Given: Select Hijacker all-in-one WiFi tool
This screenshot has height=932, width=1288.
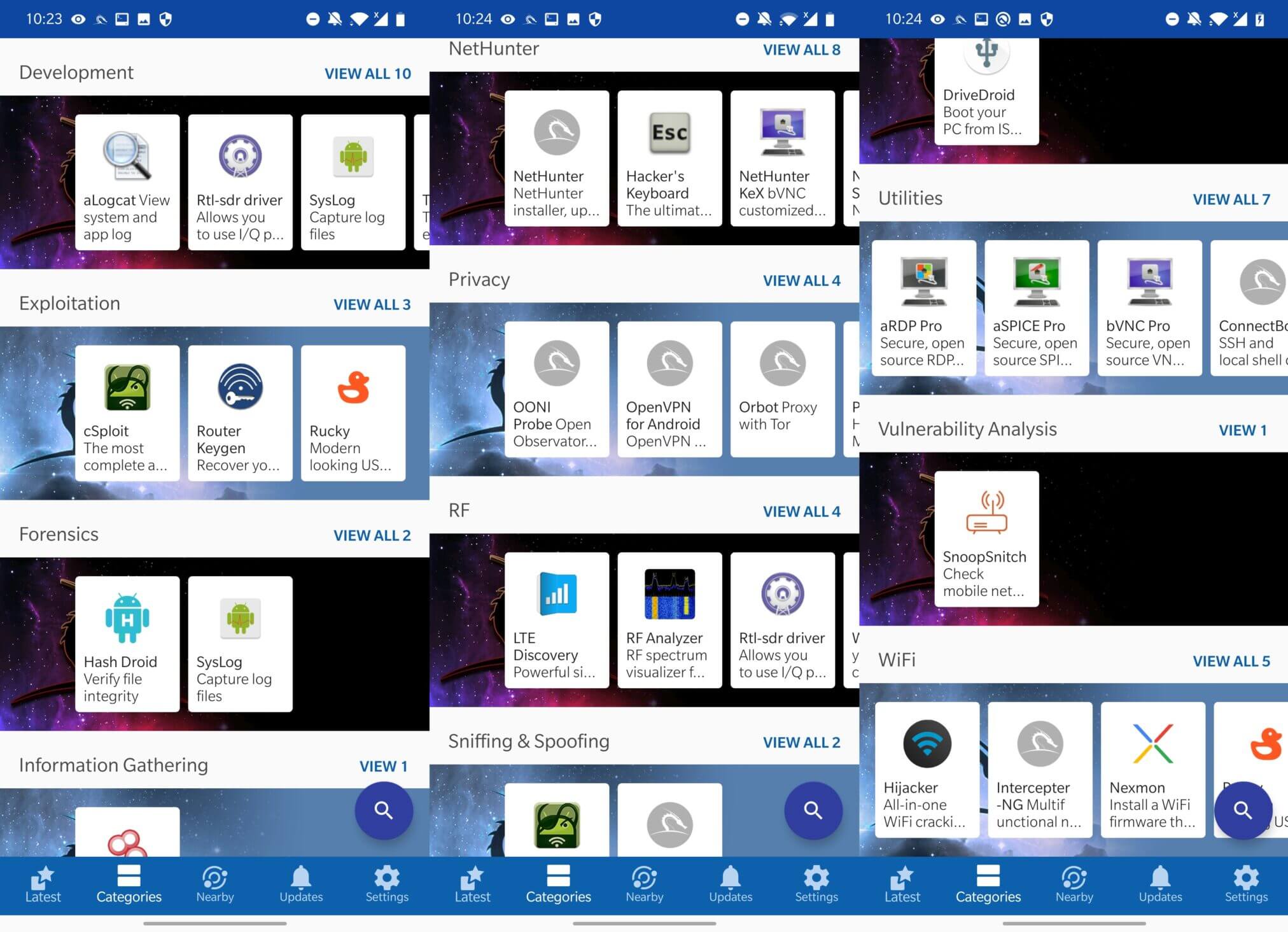Looking at the screenshot, I should tap(927, 770).
